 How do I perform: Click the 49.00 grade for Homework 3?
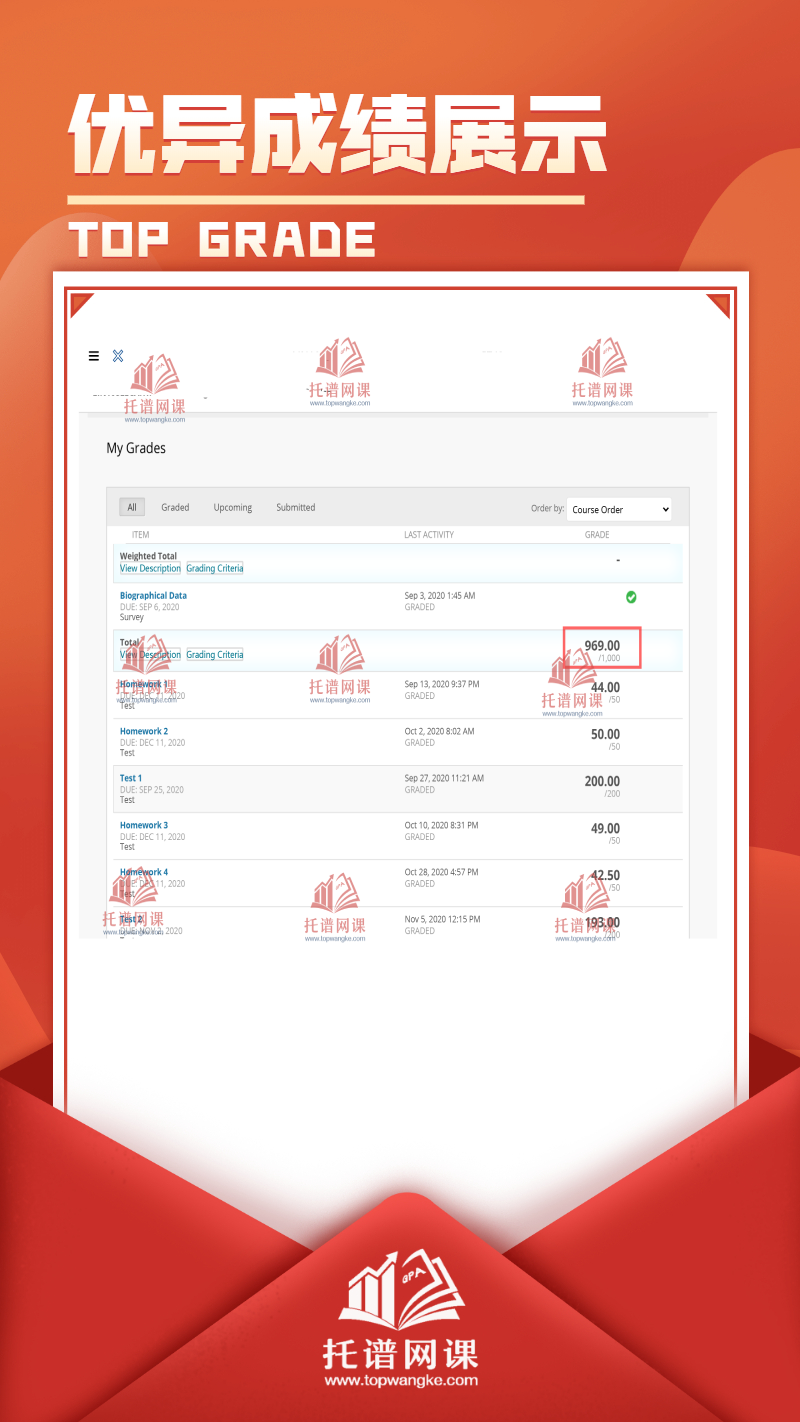click(x=605, y=828)
